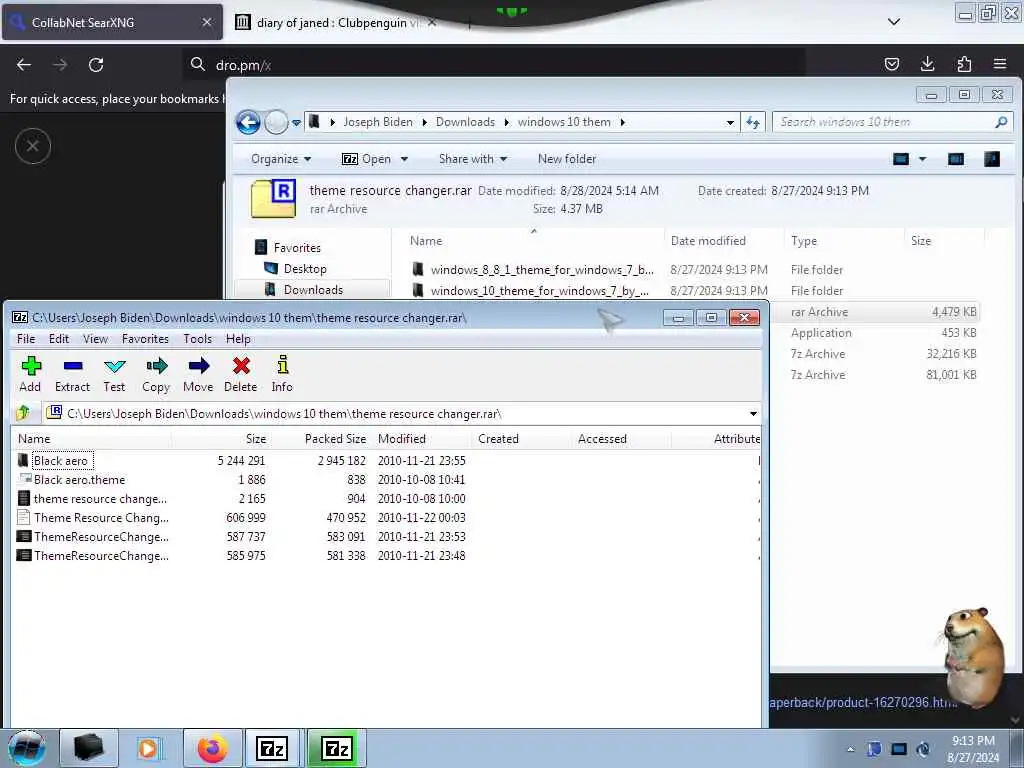Viewport: 1024px width, 768px height.
Task: Toggle the preview pane in Explorer
Action: tap(955, 159)
